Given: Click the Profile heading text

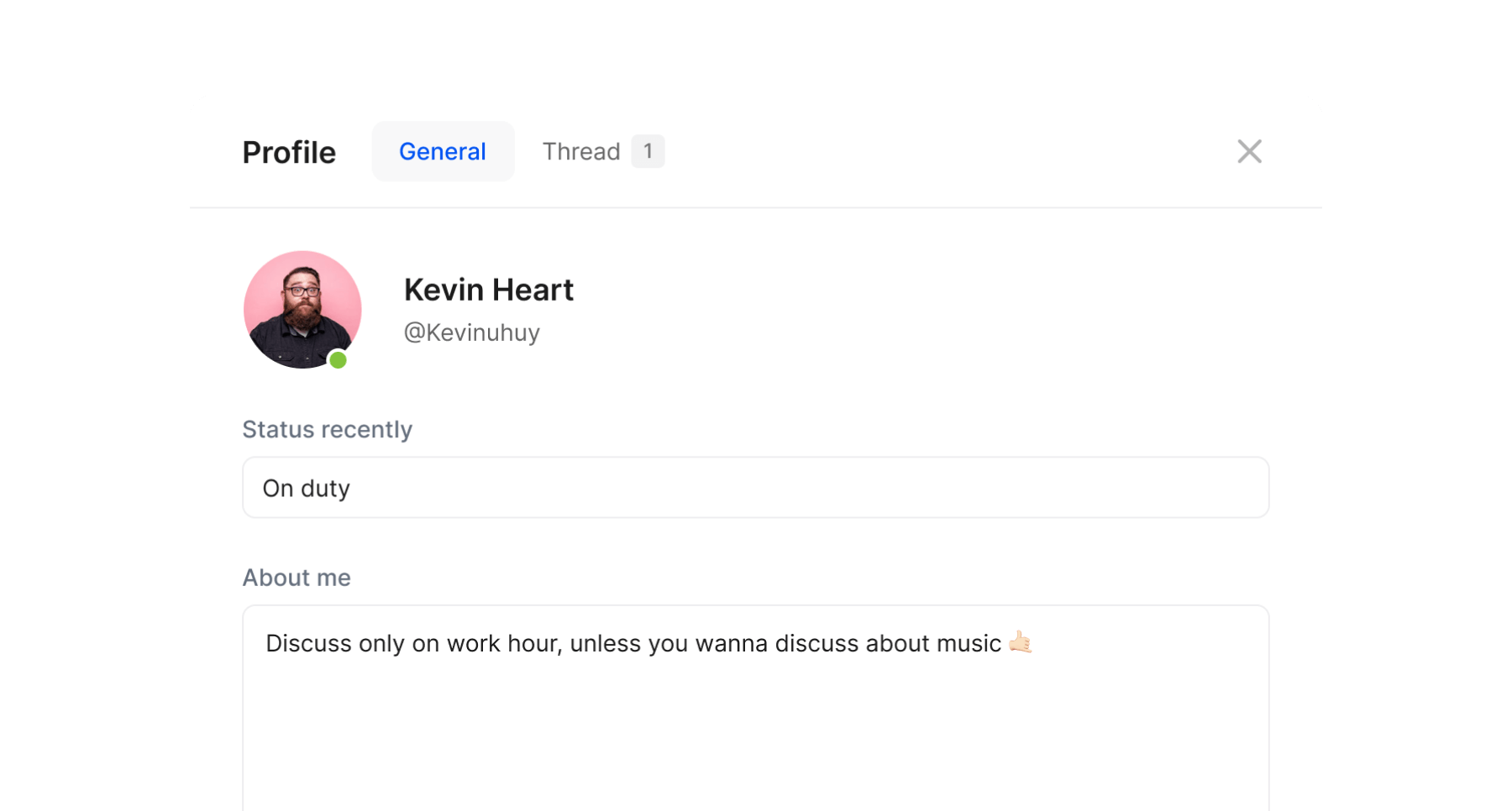Looking at the screenshot, I should pos(289,153).
